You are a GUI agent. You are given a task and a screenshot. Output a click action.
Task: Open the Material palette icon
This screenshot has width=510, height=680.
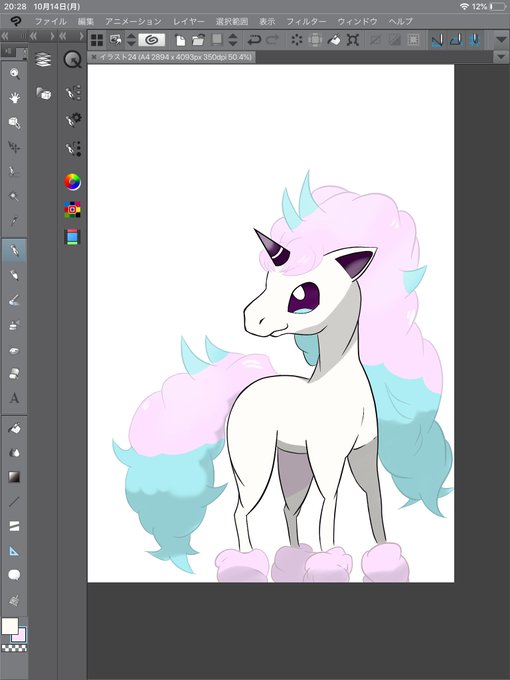point(43,93)
